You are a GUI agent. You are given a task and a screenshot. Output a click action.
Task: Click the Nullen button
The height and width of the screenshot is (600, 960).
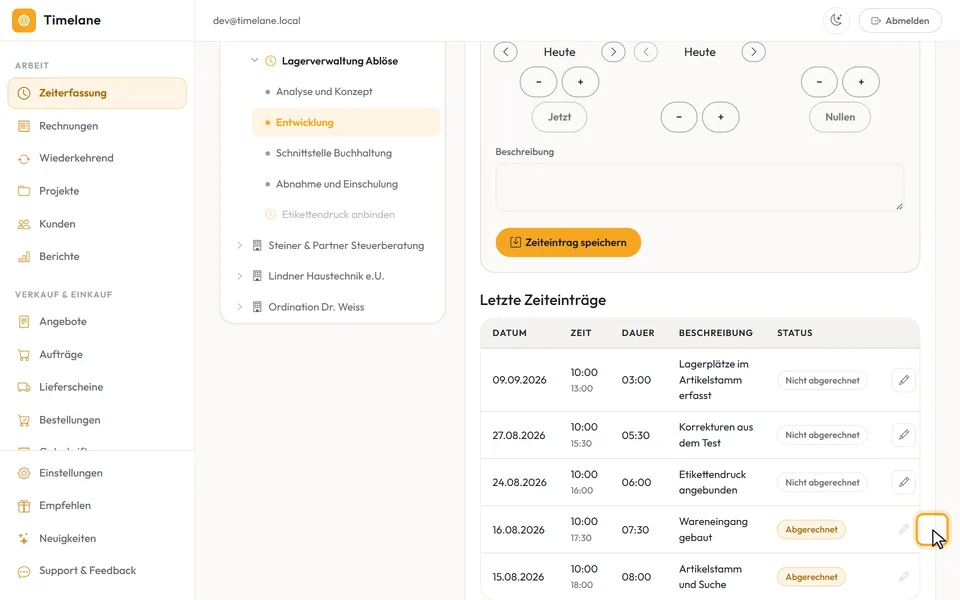[x=839, y=117]
